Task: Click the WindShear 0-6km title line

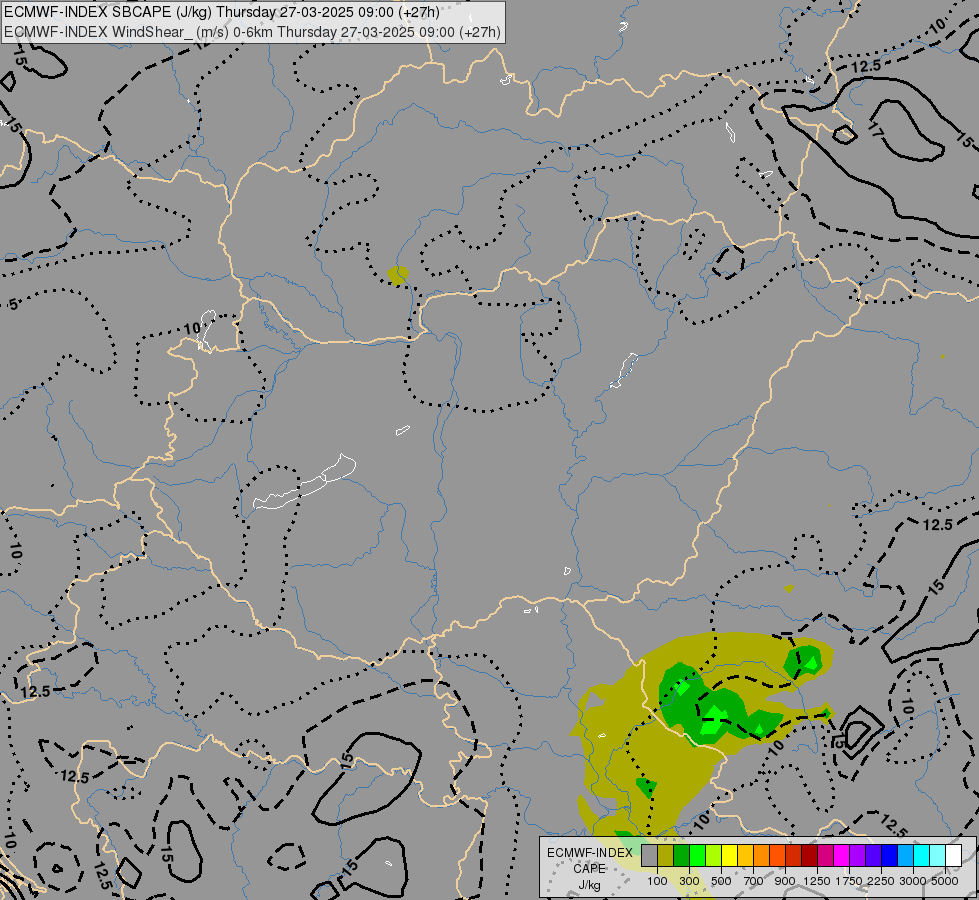Action: 252,31
